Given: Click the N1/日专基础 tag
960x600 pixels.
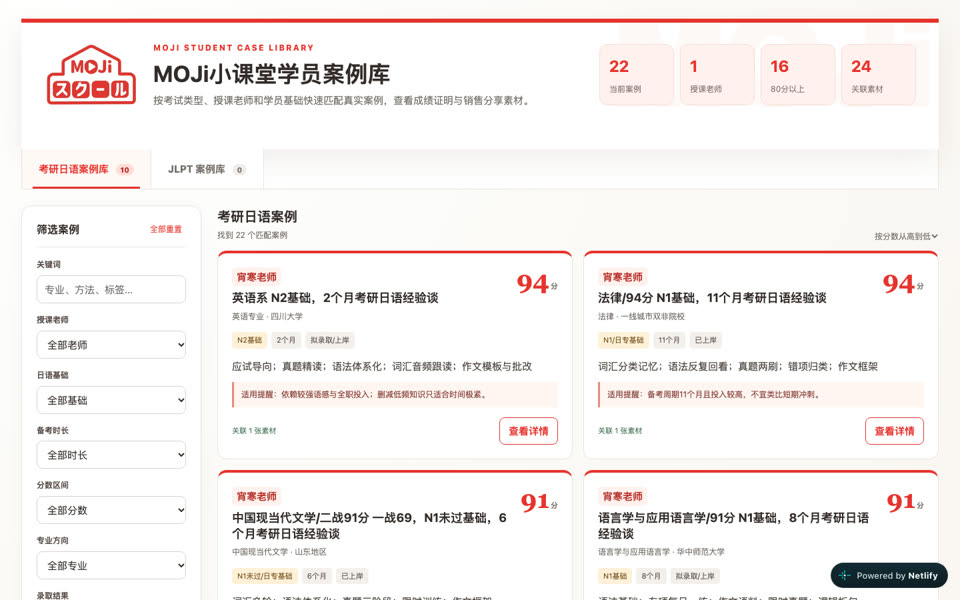Looking at the screenshot, I should tap(623, 340).
